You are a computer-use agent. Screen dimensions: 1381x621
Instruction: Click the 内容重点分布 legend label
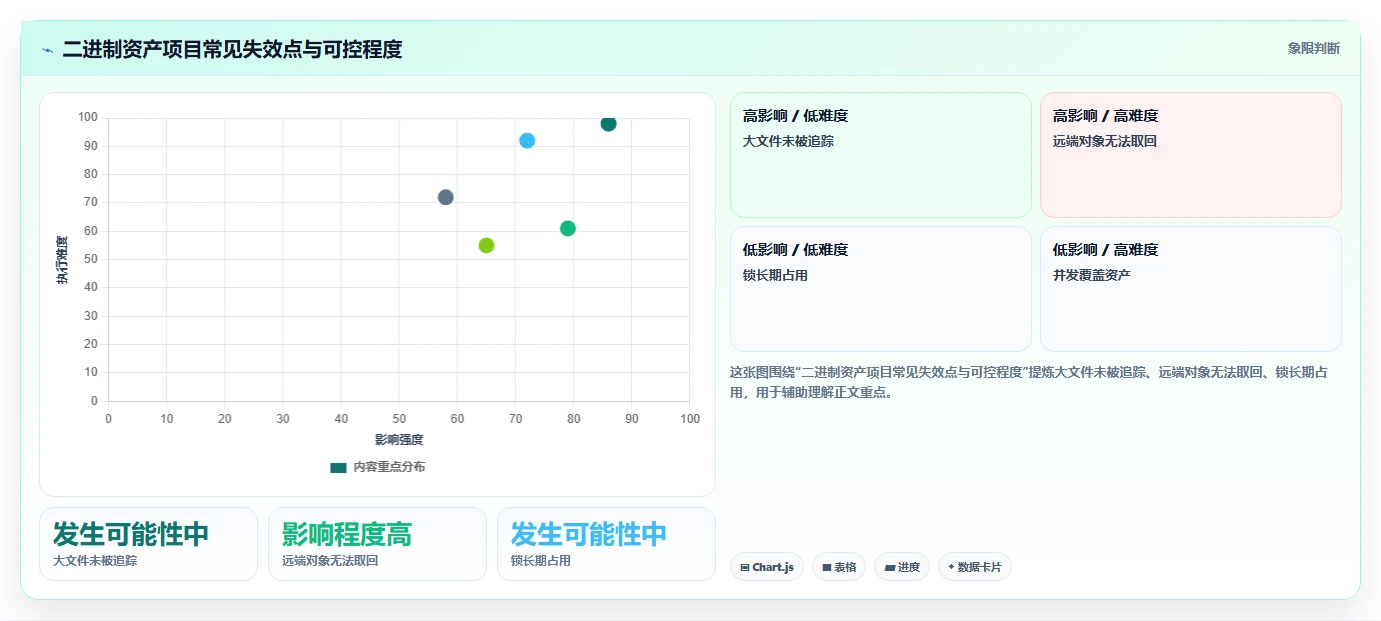(389, 467)
